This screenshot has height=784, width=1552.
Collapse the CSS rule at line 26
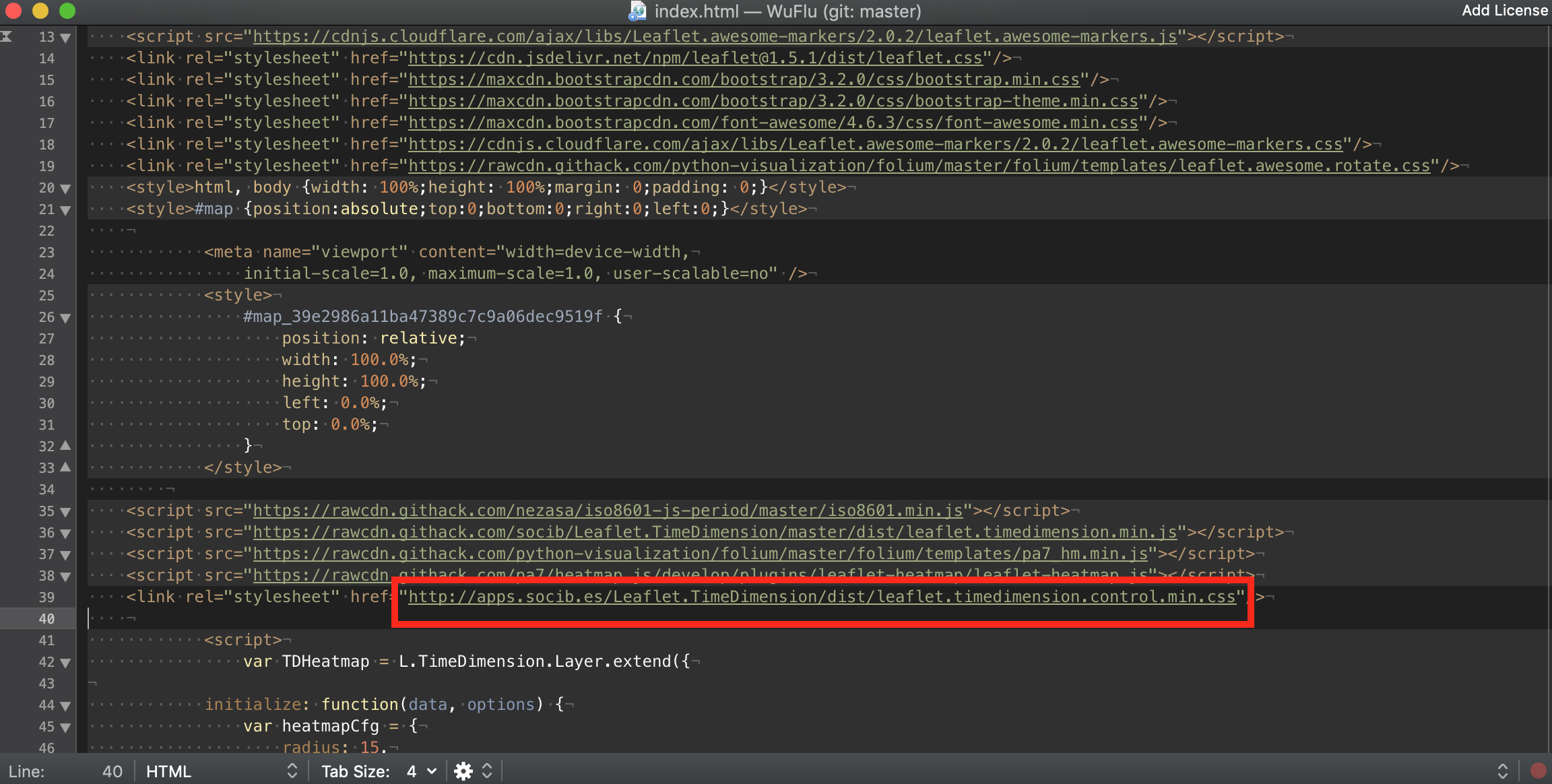pyautogui.click(x=65, y=318)
